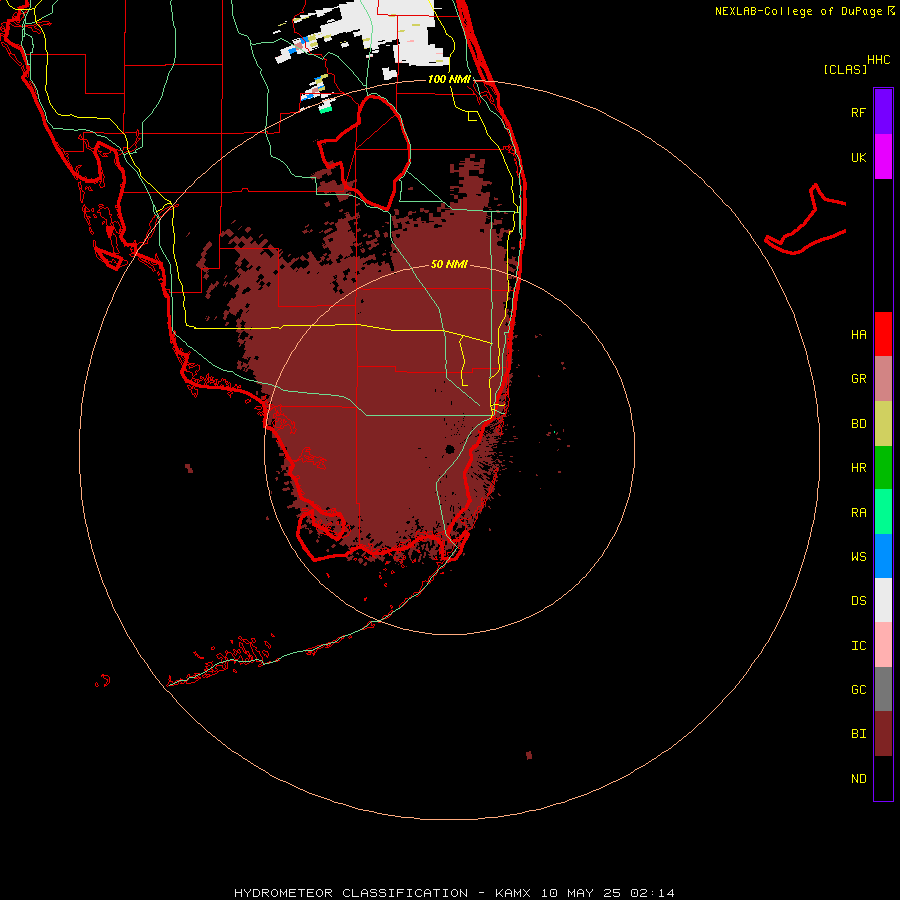Click the GR legend label
Viewport: 900px width, 900px height.
[858, 379]
